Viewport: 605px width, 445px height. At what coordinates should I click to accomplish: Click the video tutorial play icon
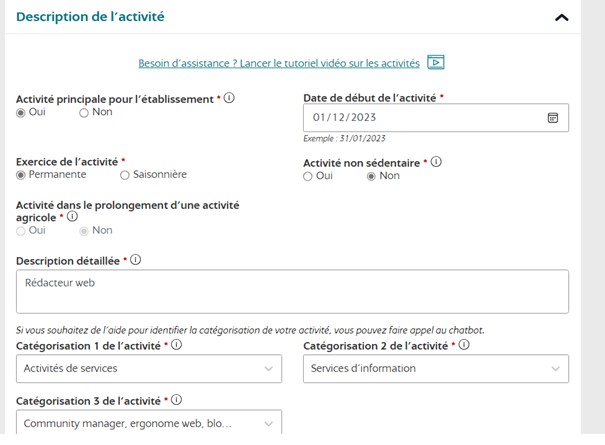436,62
